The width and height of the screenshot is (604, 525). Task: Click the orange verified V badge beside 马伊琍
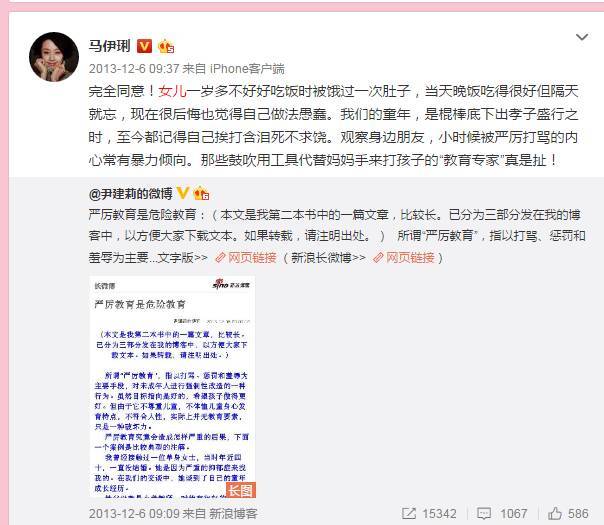[x=144, y=46]
